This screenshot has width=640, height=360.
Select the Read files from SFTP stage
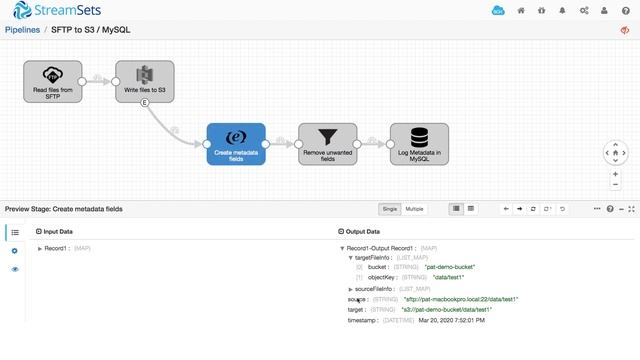[x=53, y=82]
